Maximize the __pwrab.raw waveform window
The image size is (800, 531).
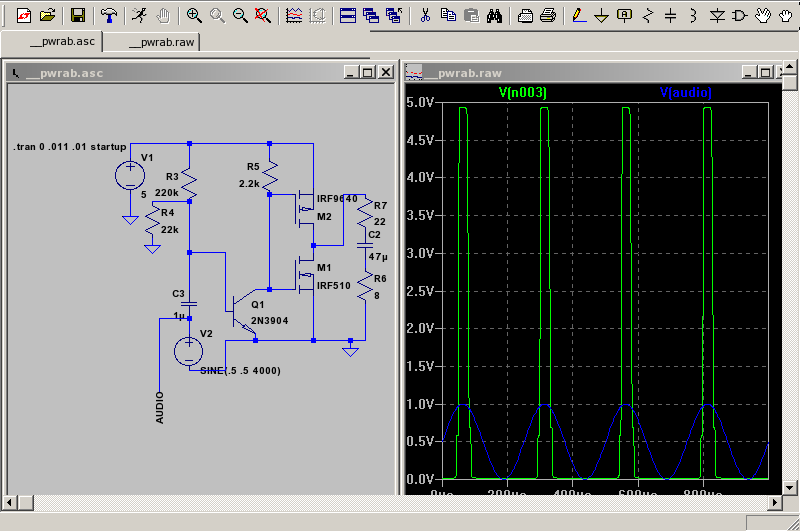coord(765,72)
